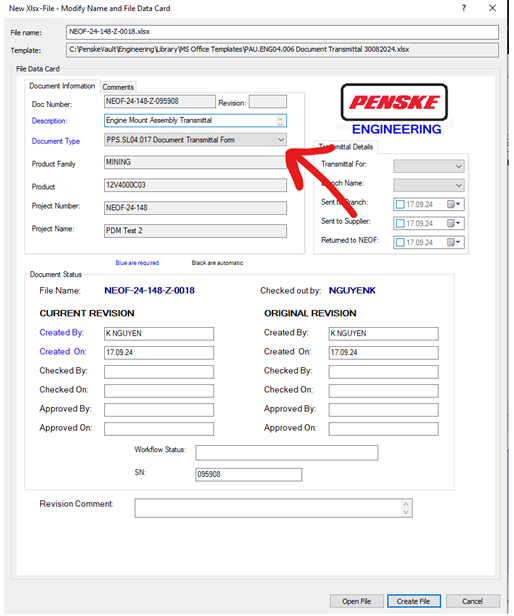Click the Description field scroll stepper

[x=280, y=121]
